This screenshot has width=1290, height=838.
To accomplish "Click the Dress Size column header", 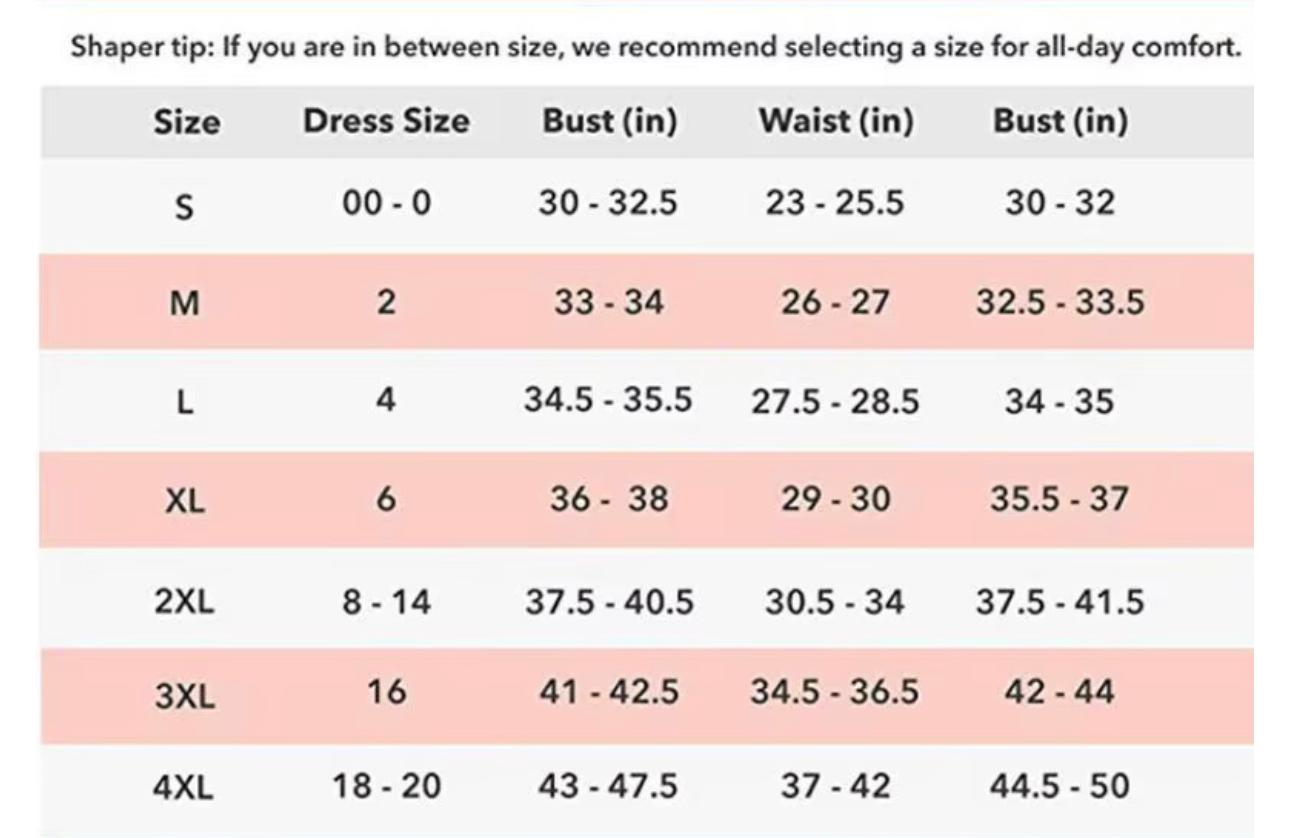I will coord(386,121).
